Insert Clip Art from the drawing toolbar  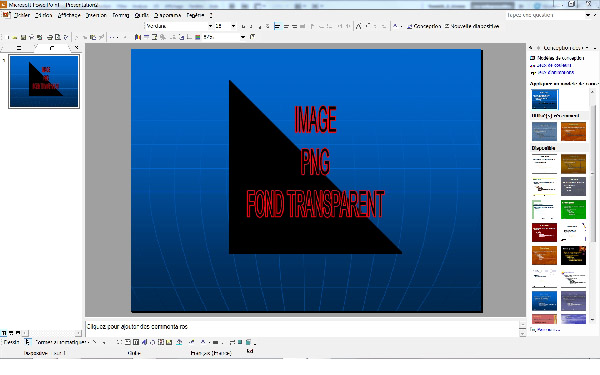[161, 342]
